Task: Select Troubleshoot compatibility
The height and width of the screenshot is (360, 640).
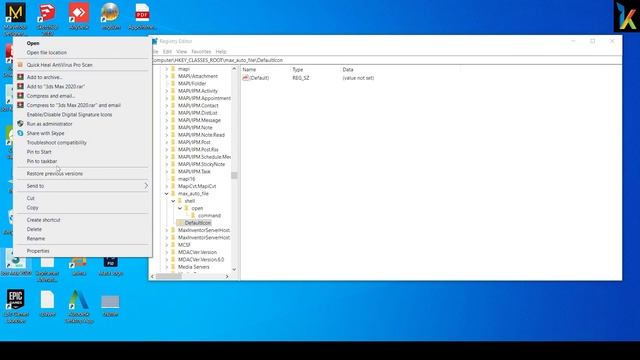Action: tap(57, 143)
